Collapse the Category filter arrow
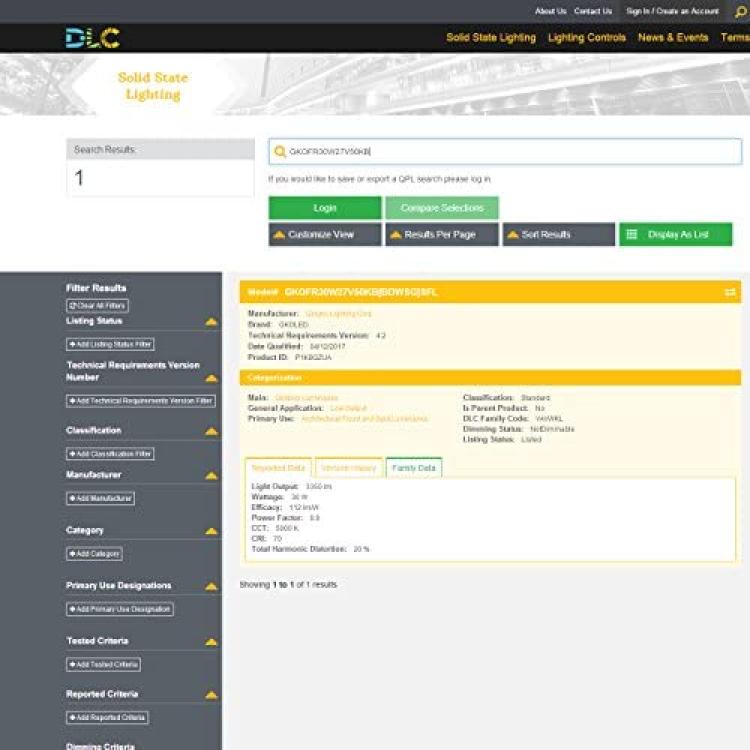The width and height of the screenshot is (750, 750). 211,531
